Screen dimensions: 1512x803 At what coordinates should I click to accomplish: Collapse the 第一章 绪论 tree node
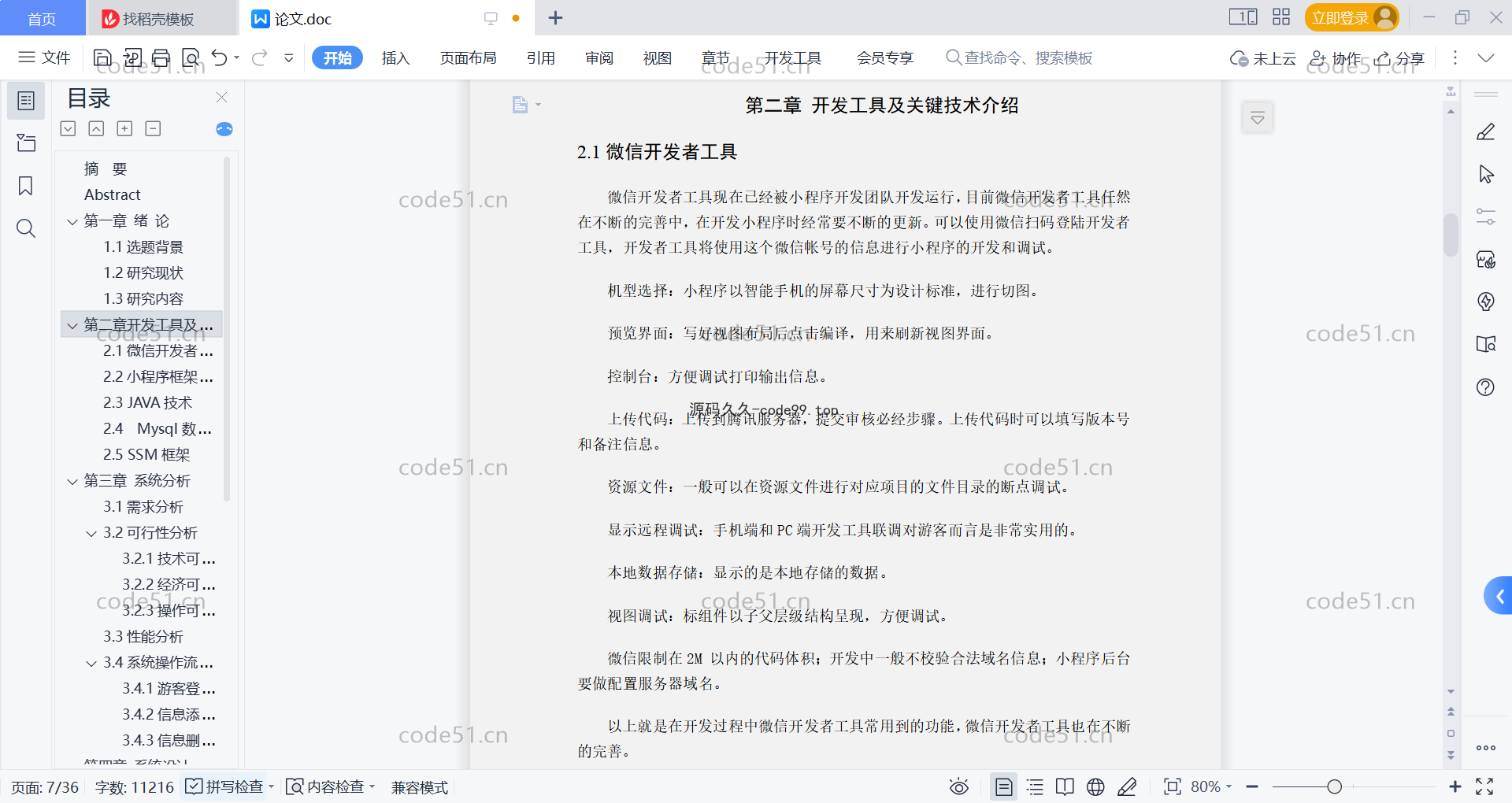click(72, 221)
